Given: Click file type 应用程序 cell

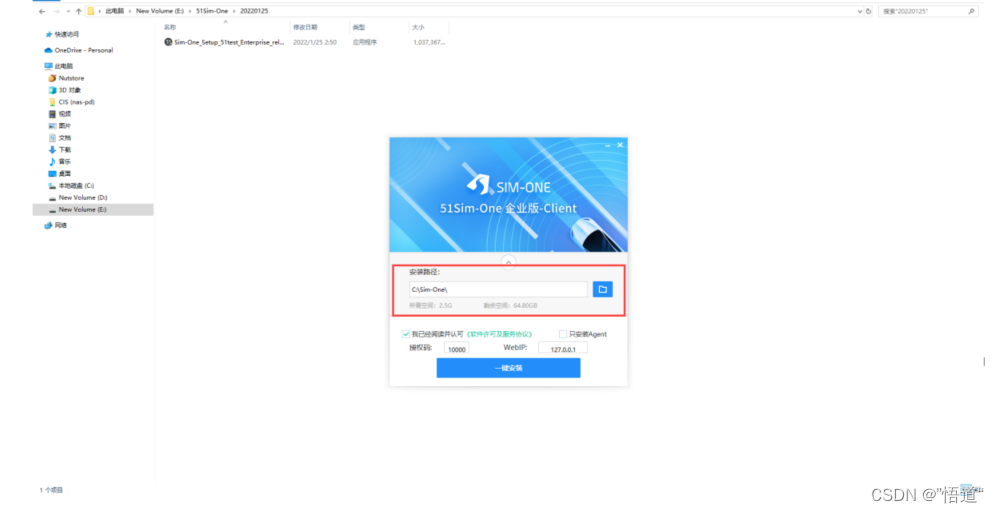Looking at the screenshot, I should pos(364,42).
